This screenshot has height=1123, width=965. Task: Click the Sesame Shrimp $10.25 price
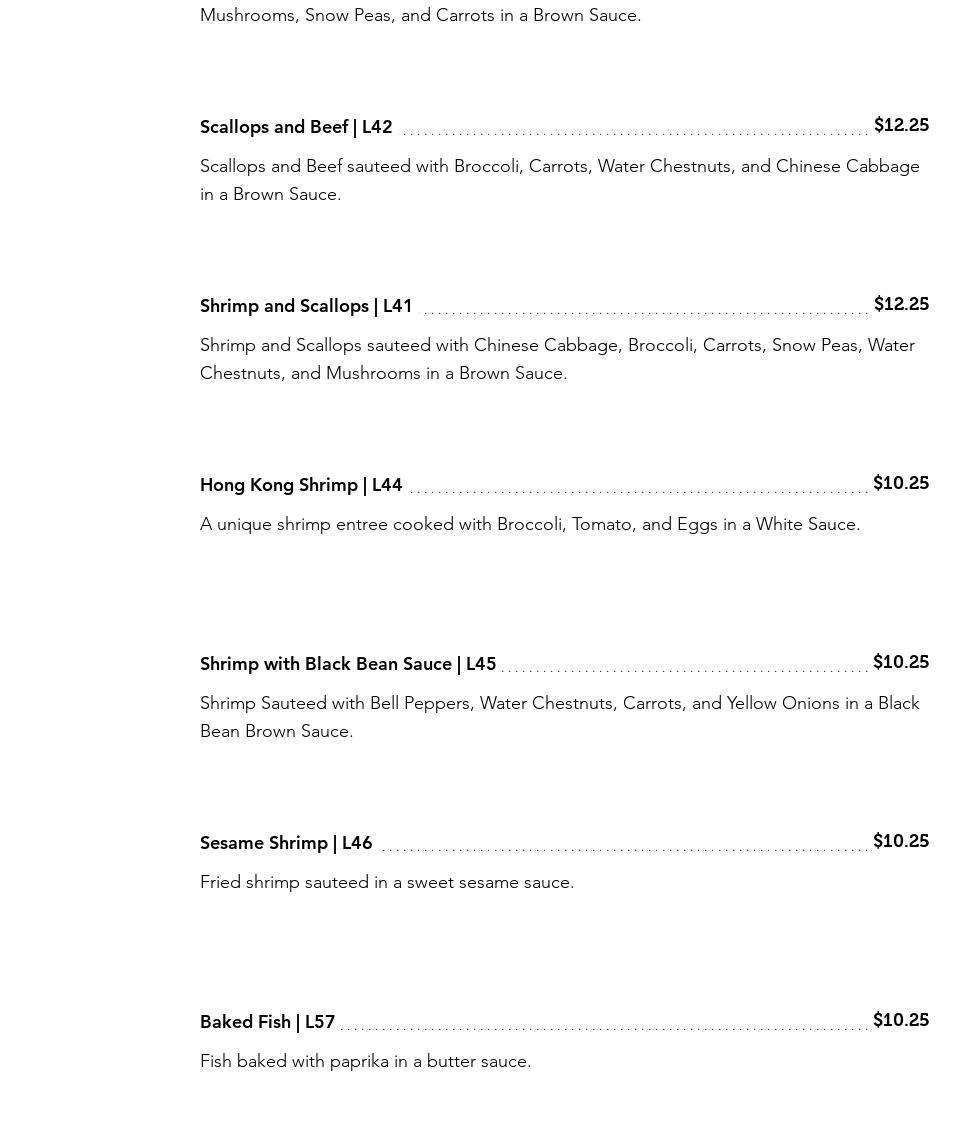901,841
